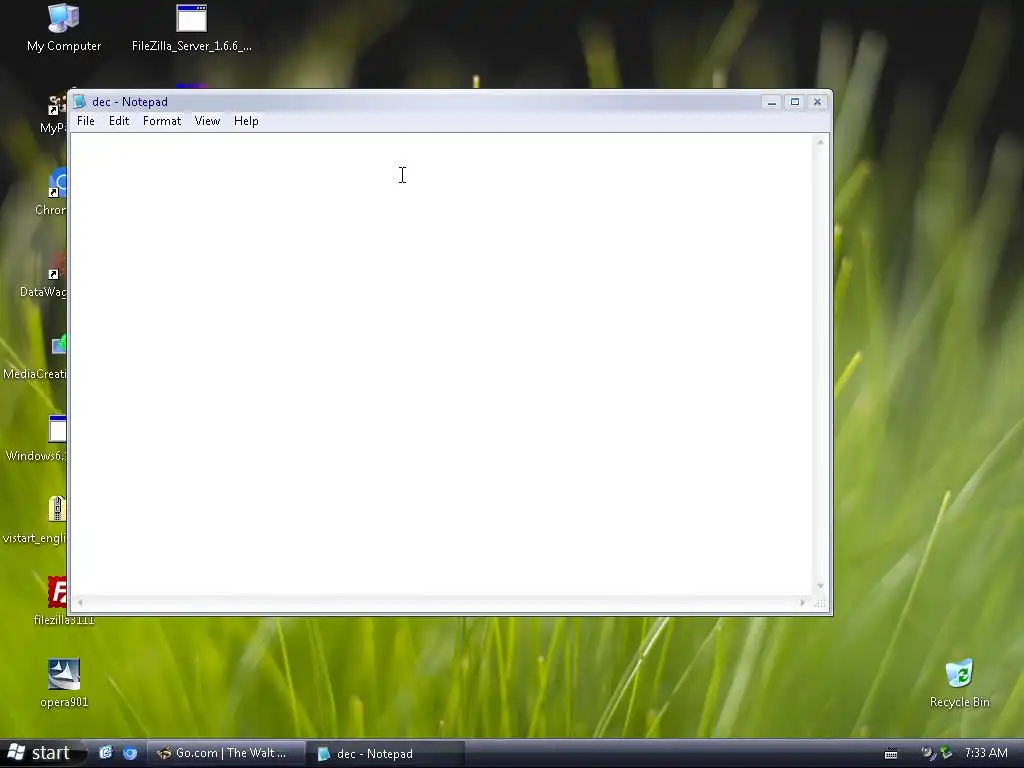Open the Edit menu in Notepad
Image resolution: width=1024 pixels, height=768 pixels.
click(119, 121)
